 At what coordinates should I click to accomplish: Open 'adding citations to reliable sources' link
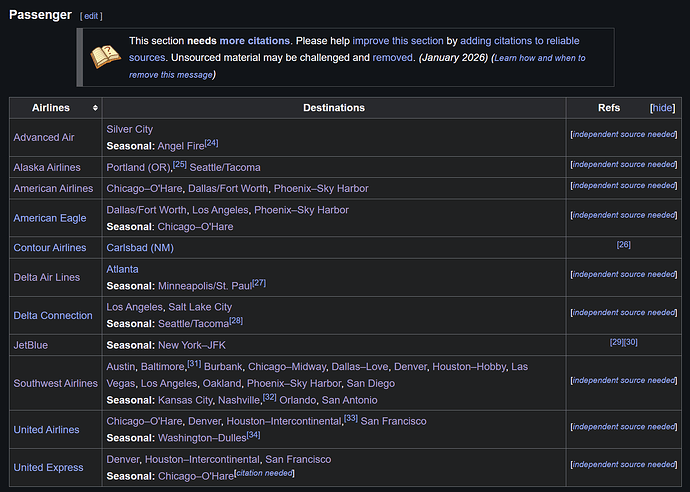tap(354, 49)
